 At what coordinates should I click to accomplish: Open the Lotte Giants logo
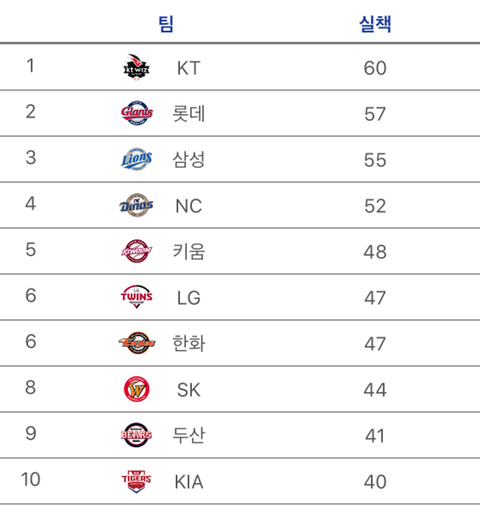coord(137,113)
